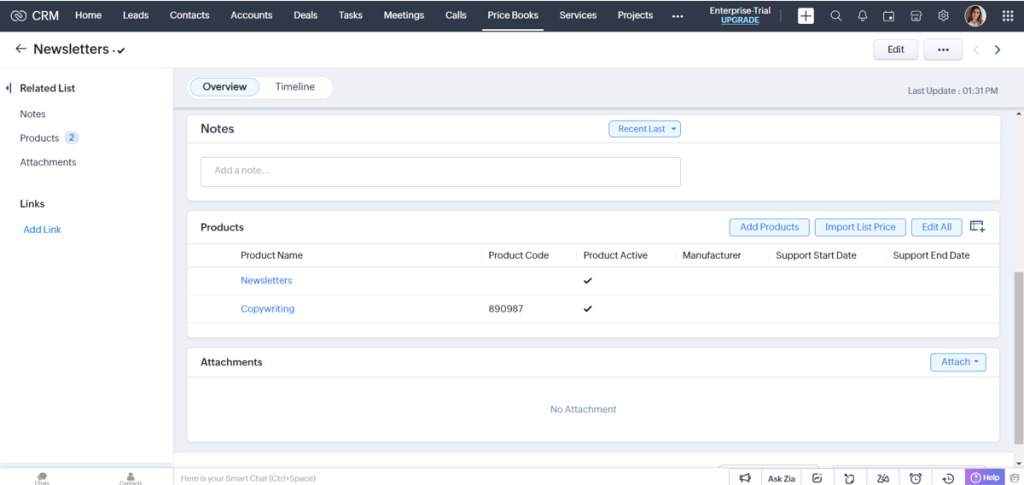Image resolution: width=1024 pixels, height=485 pixels.
Task: Expand the navigation overflow menu dots
Action: pos(678,16)
